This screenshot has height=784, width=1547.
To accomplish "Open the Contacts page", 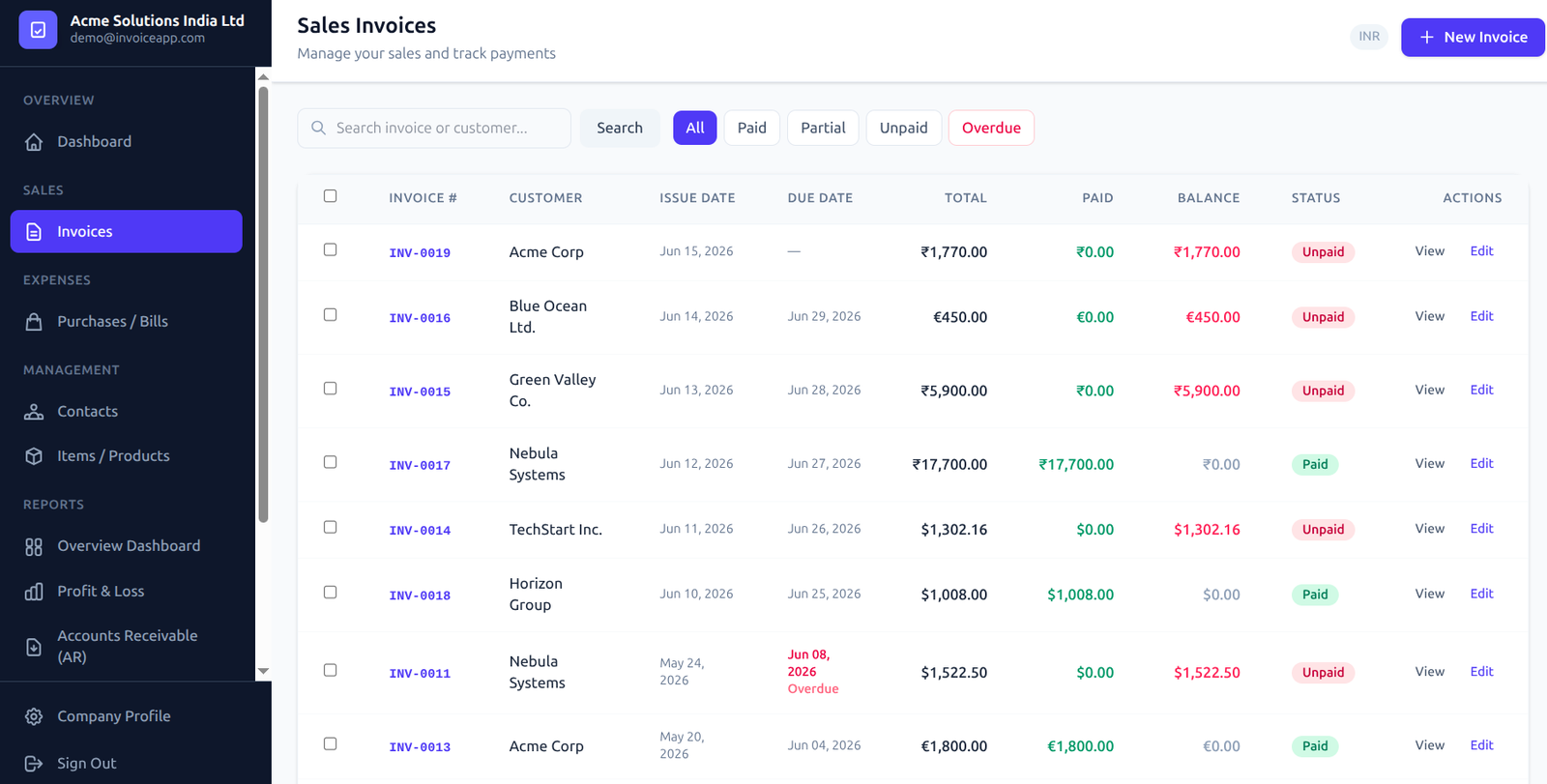I will [x=126, y=412].
